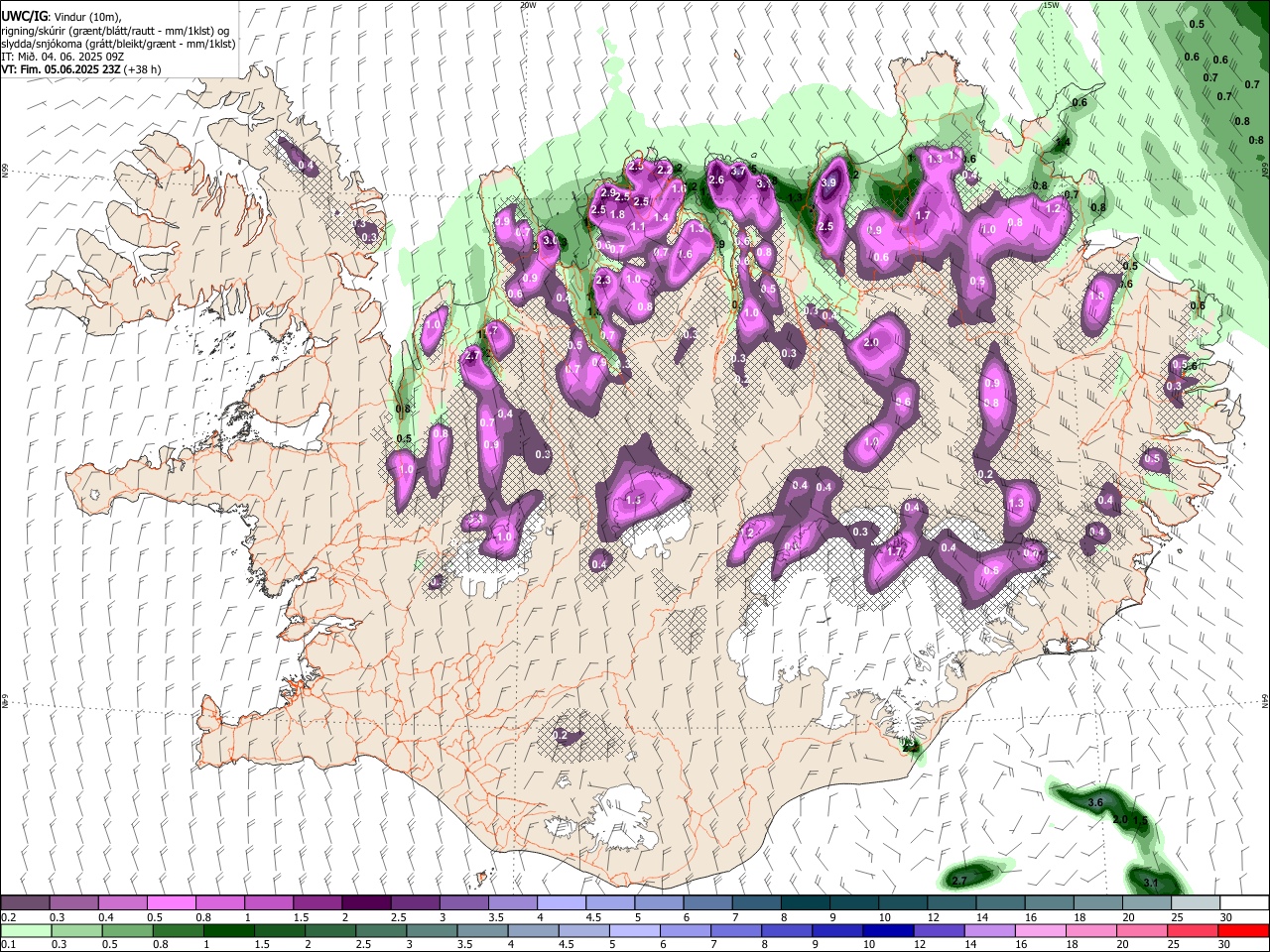Click the 0.1 label under the rain scale
1270x952 pixels.
(9, 946)
